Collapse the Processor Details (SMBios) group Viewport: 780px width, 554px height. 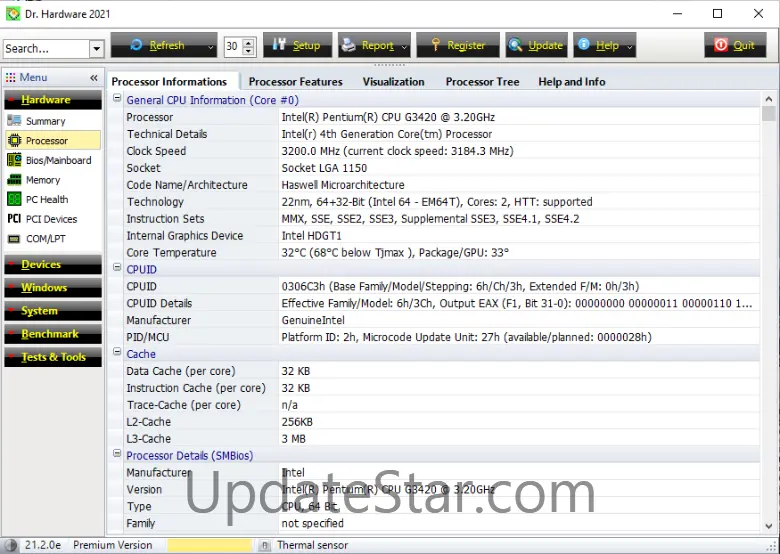click(117, 453)
